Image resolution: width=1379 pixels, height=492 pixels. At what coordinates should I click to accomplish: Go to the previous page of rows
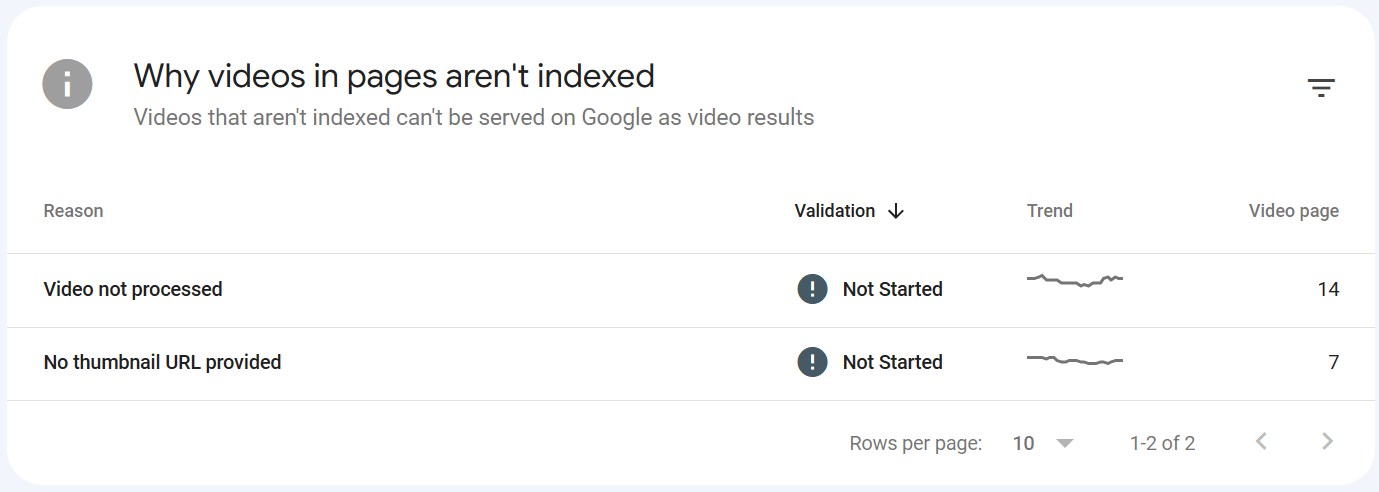click(x=1262, y=442)
